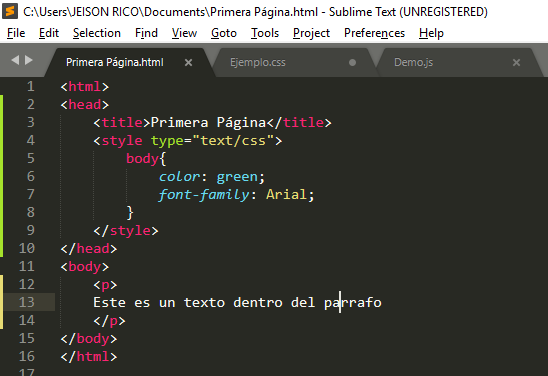548x376 pixels.
Task: Click the 'type' attribute on the style tag
Action: click(167, 141)
